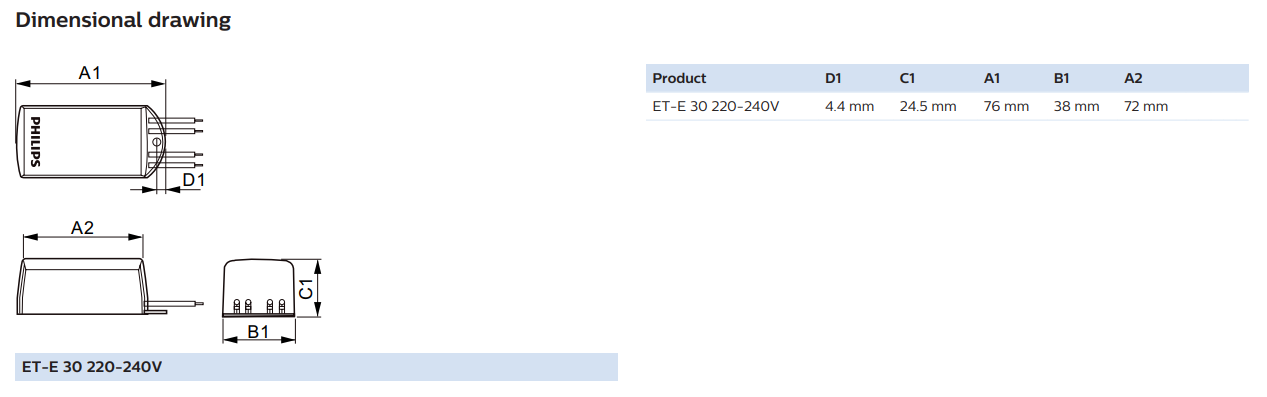The image size is (1267, 397).
Task: Select the end-view drawing with terminals
Action: click(x=258, y=289)
